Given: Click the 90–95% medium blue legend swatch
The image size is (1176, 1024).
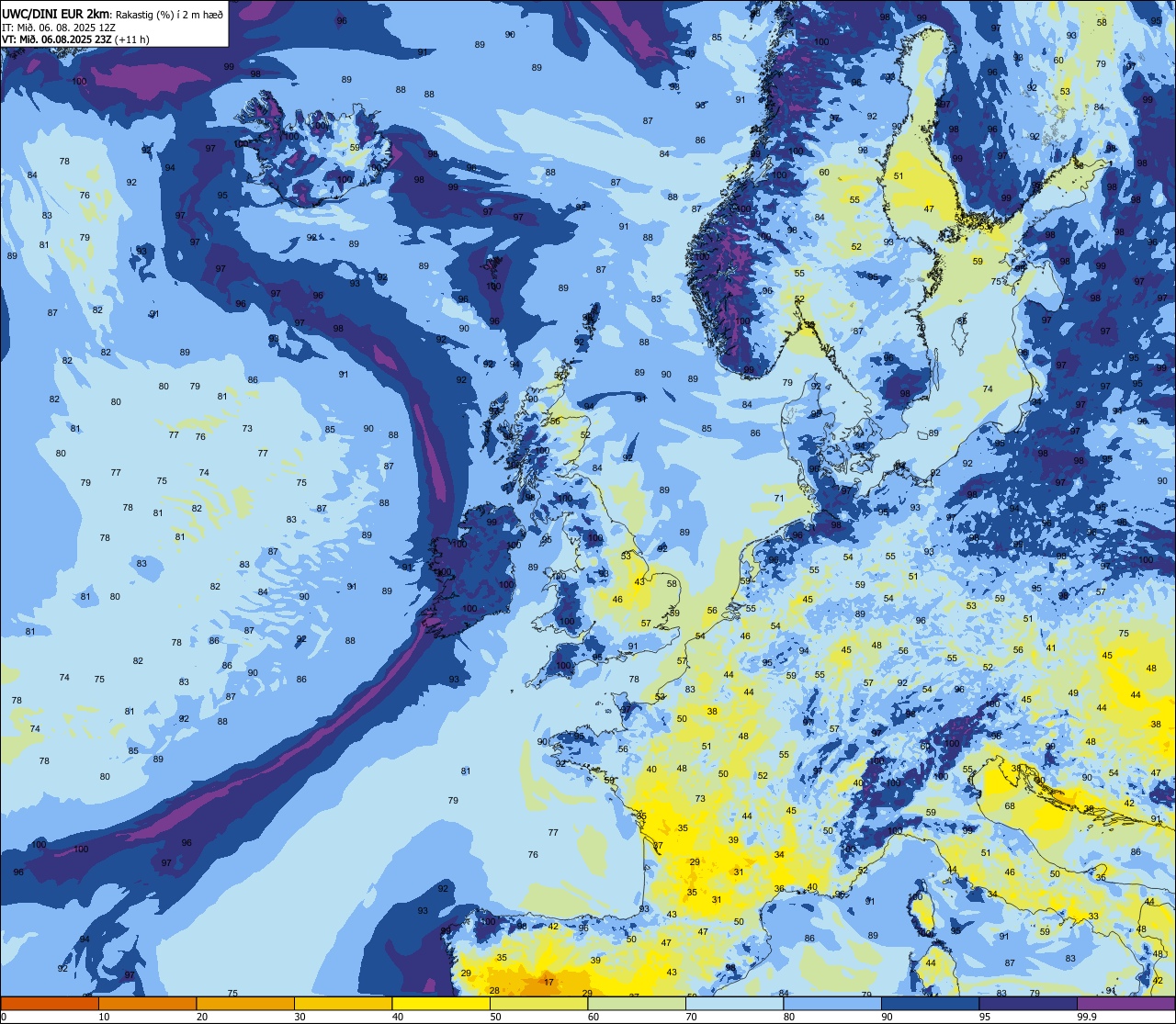Looking at the screenshot, I should pyautogui.click(x=930, y=1004).
